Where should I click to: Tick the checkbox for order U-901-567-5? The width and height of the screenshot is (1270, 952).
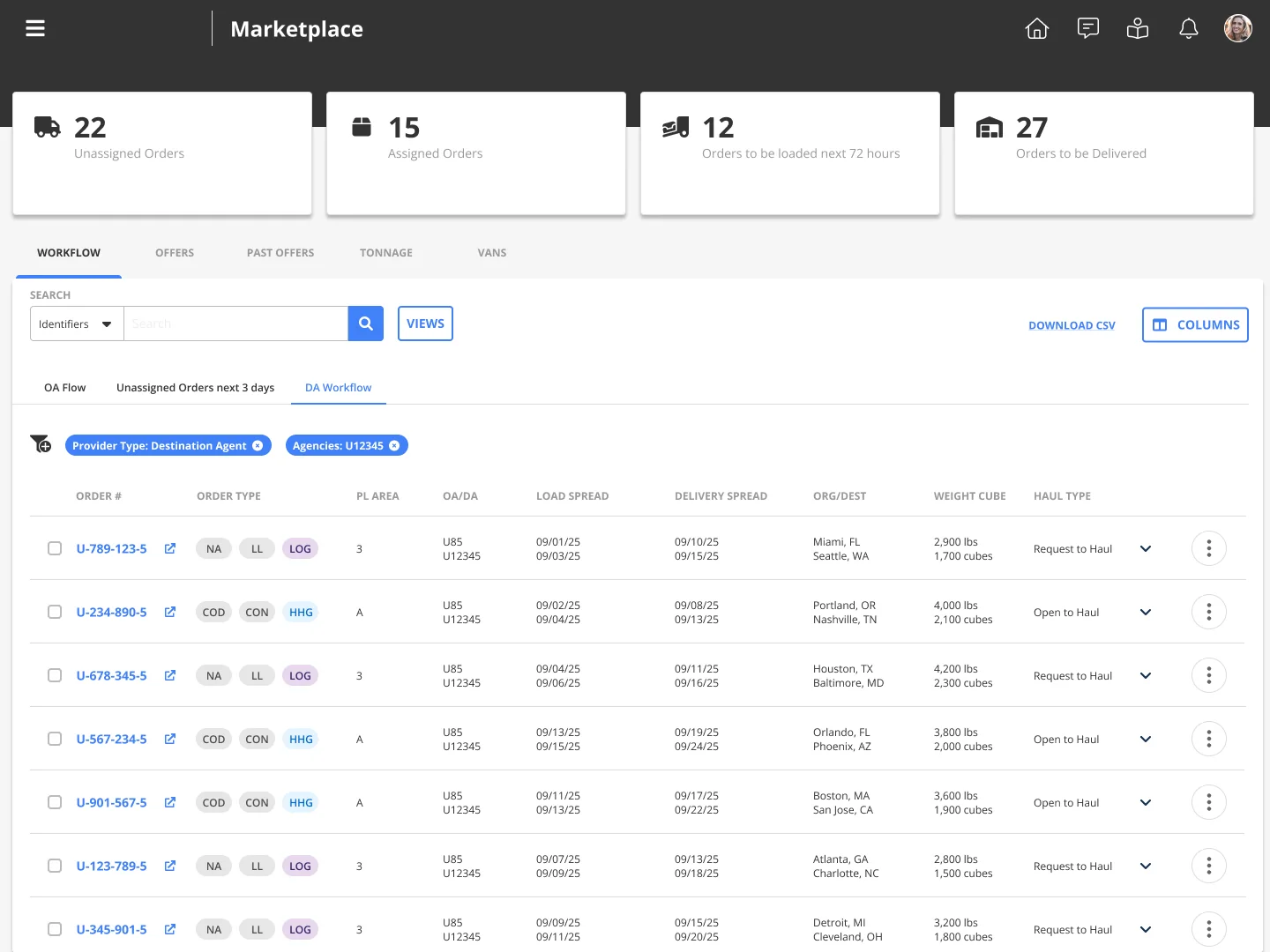coord(55,802)
